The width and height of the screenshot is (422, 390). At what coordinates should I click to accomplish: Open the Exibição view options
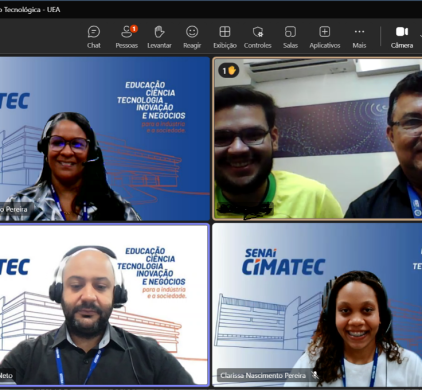coord(225,37)
